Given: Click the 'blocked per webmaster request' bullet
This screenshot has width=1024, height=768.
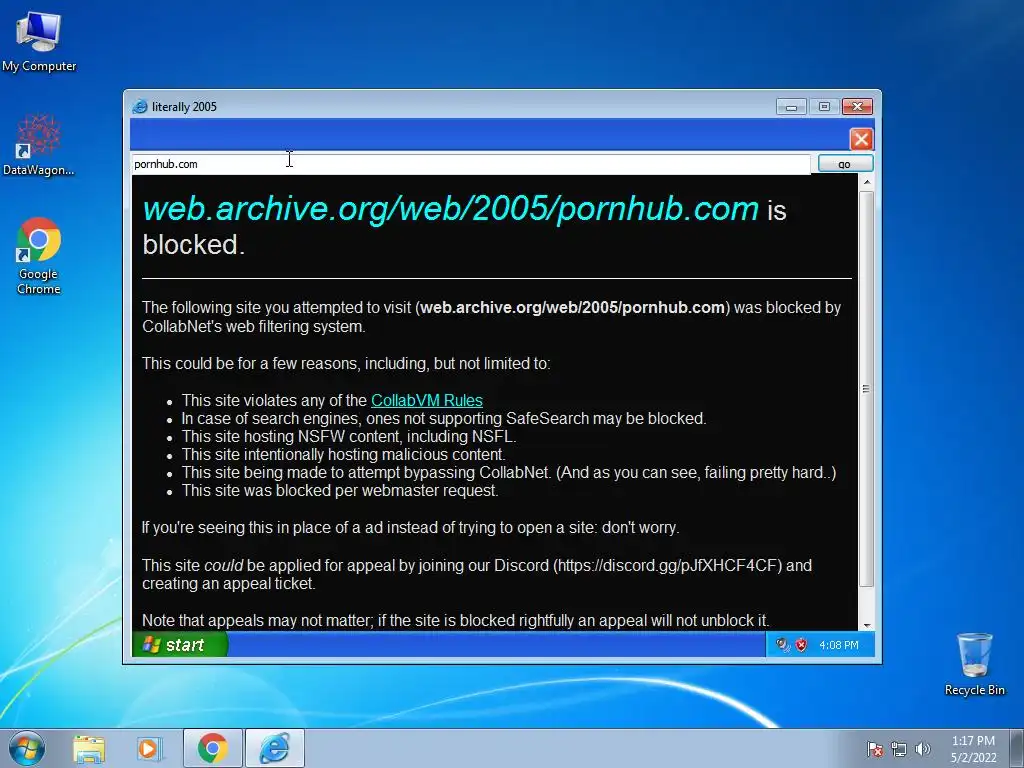Looking at the screenshot, I should click(x=340, y=490).
